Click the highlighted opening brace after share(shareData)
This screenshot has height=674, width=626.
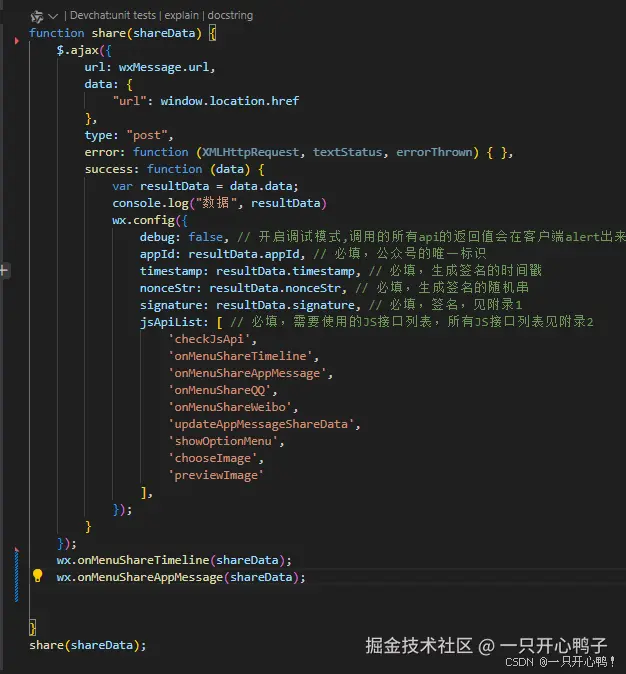212,33
